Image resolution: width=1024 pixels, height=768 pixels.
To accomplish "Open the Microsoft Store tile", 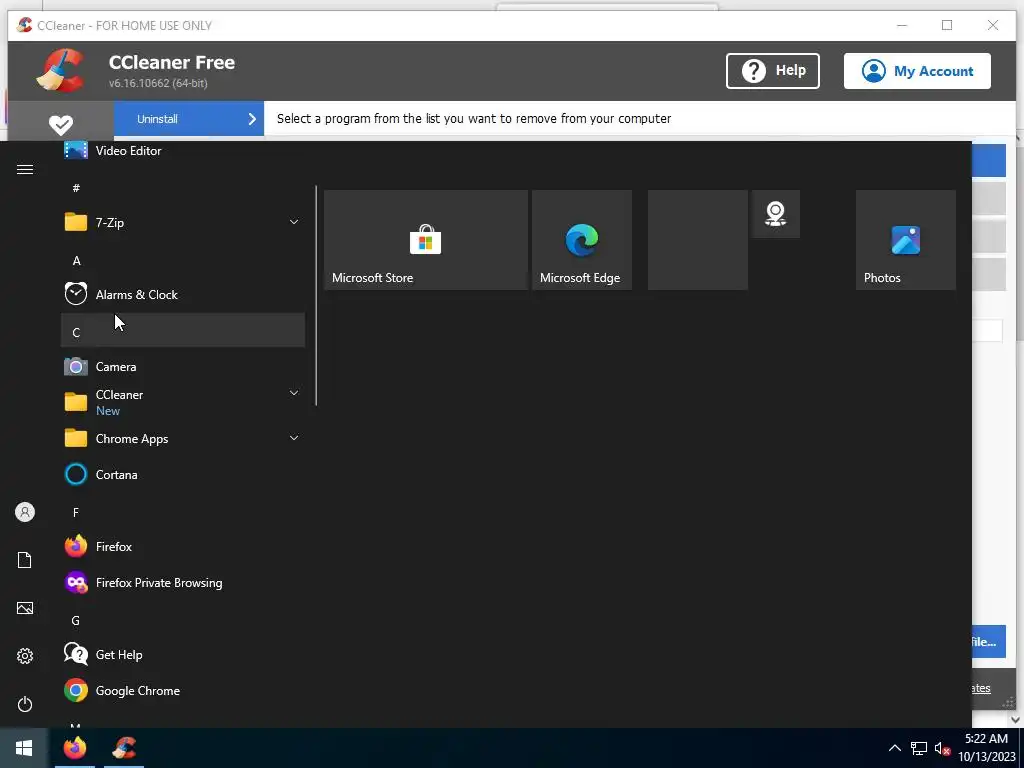I will pyautogui.click(x=426, y=240).
